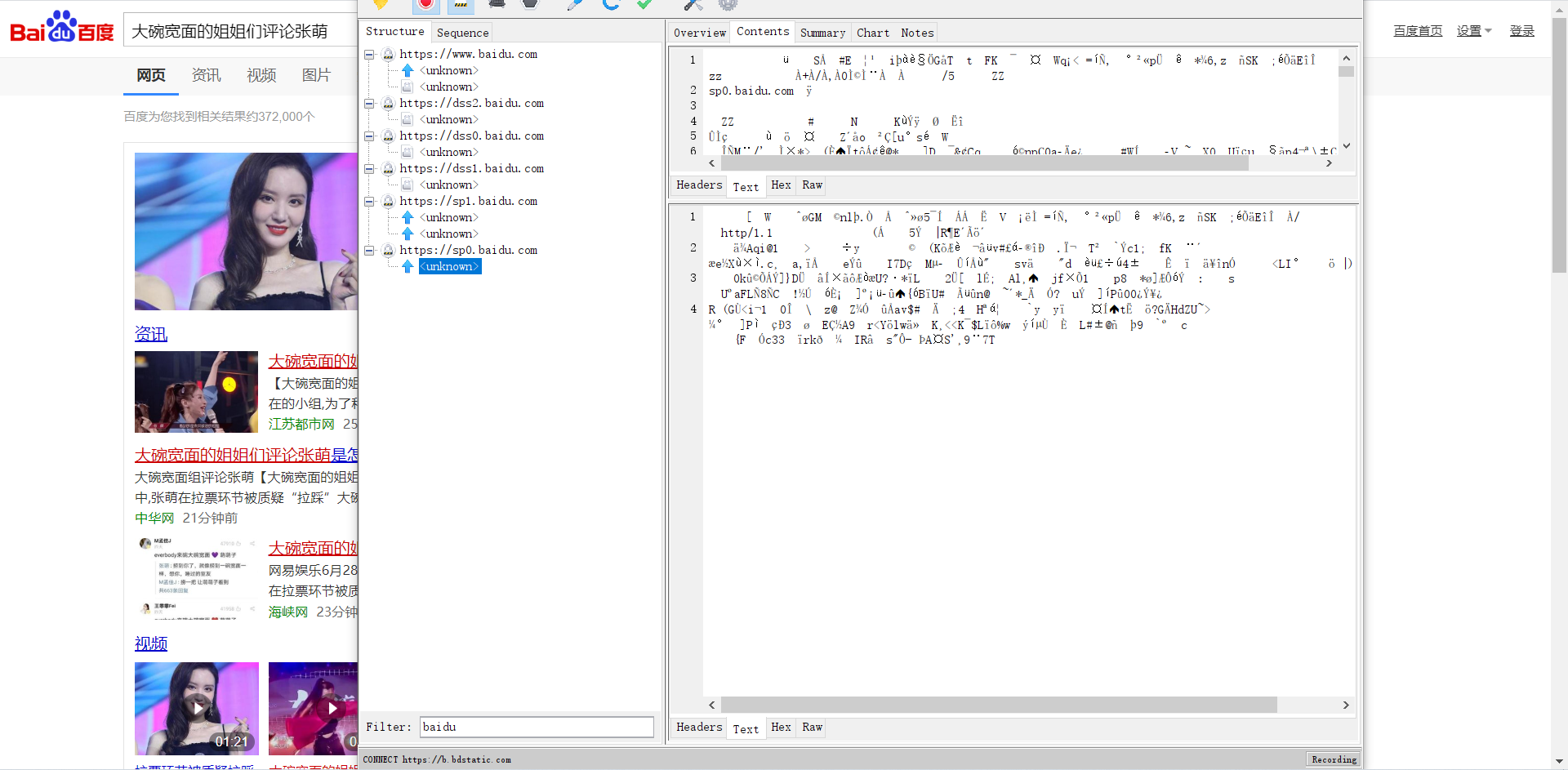Viewport: 1568px width, 770px height.
Task: Open the 资讯 section heading link
Action: [151, 334]
